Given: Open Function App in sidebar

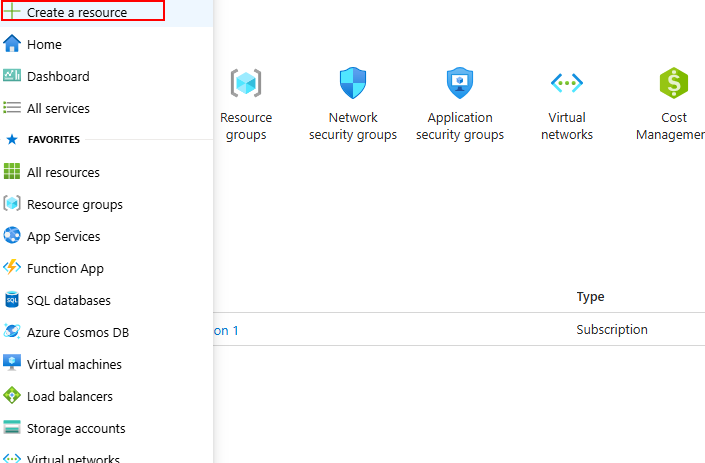Looking at the screenshot, I should pyautogui.click(x=65, y=268).
